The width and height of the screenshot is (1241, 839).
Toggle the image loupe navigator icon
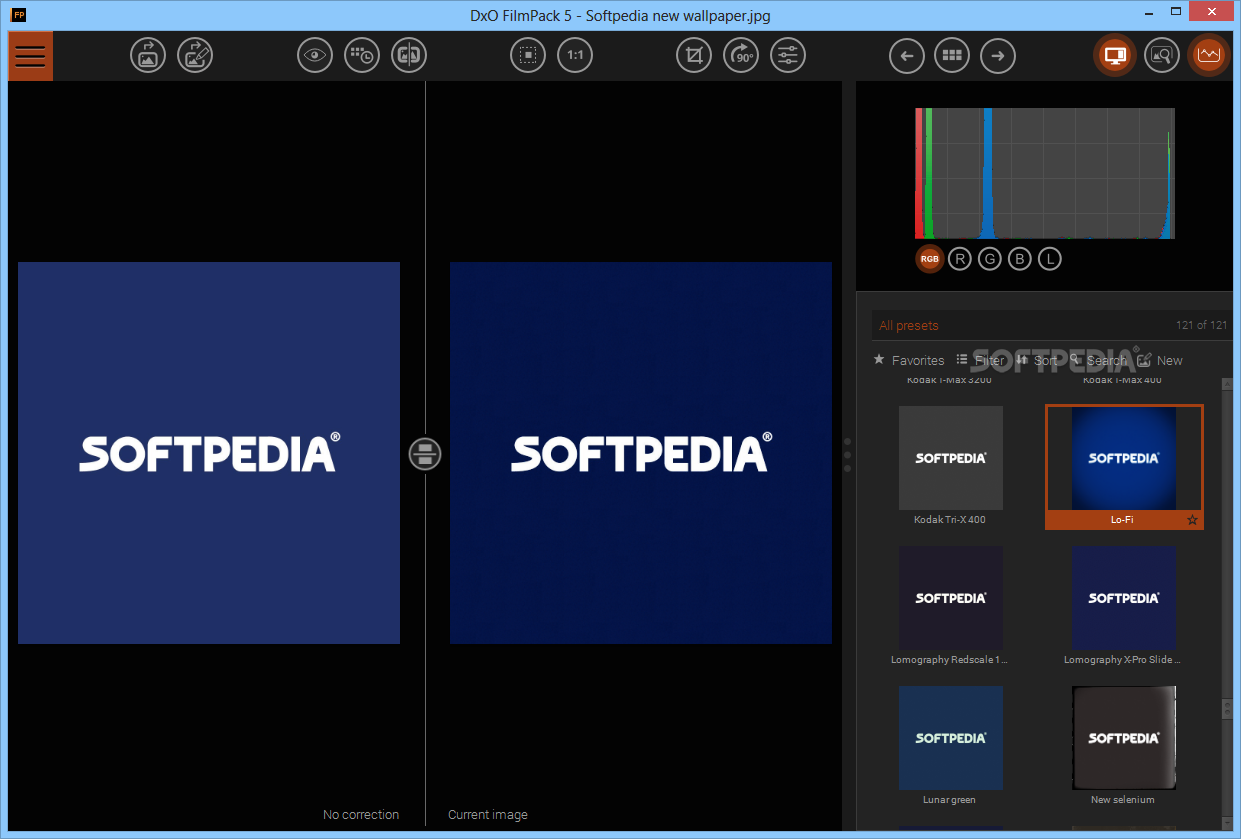click(1162, 55)
